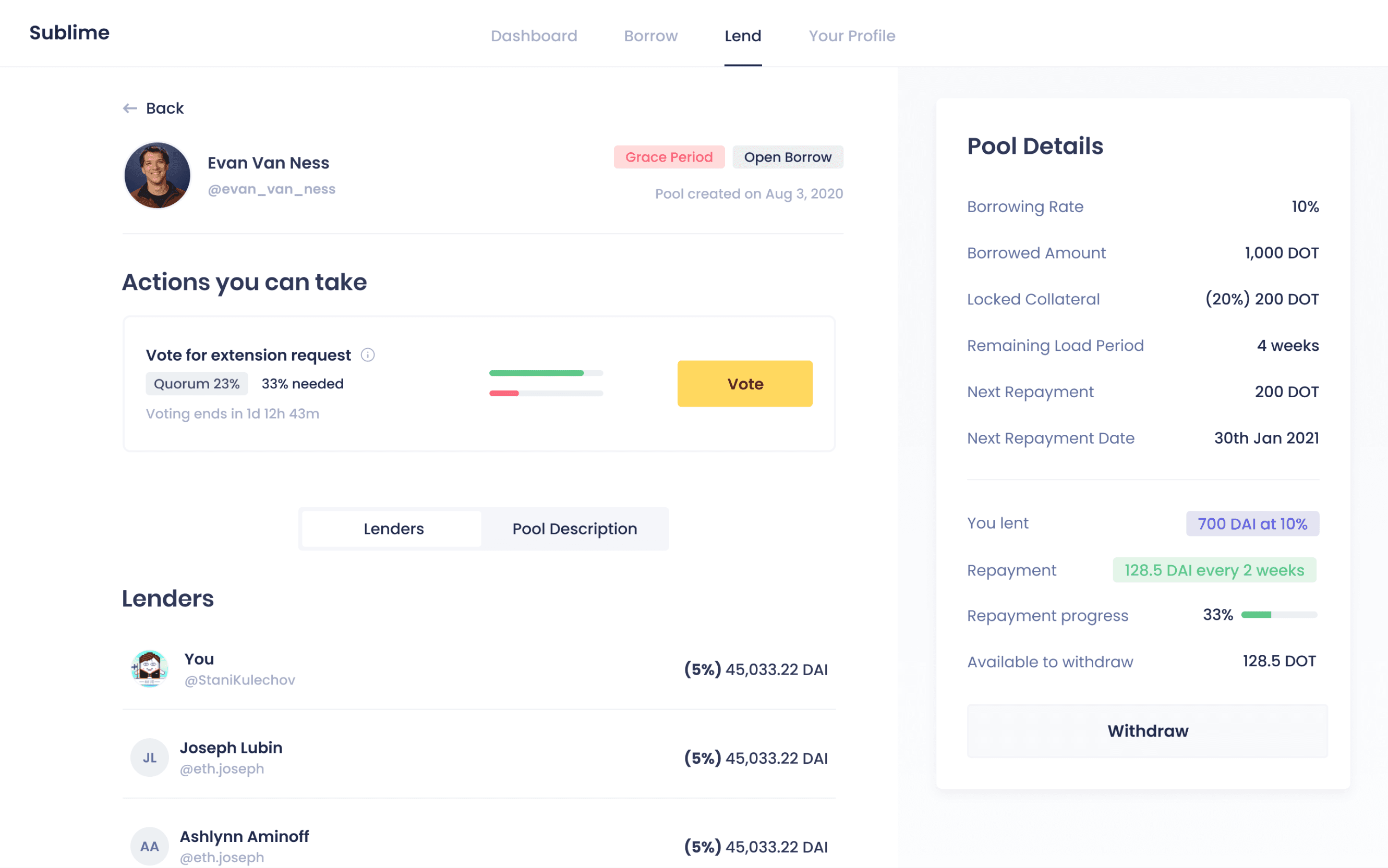Click the back arrow icon

point(130,108)
